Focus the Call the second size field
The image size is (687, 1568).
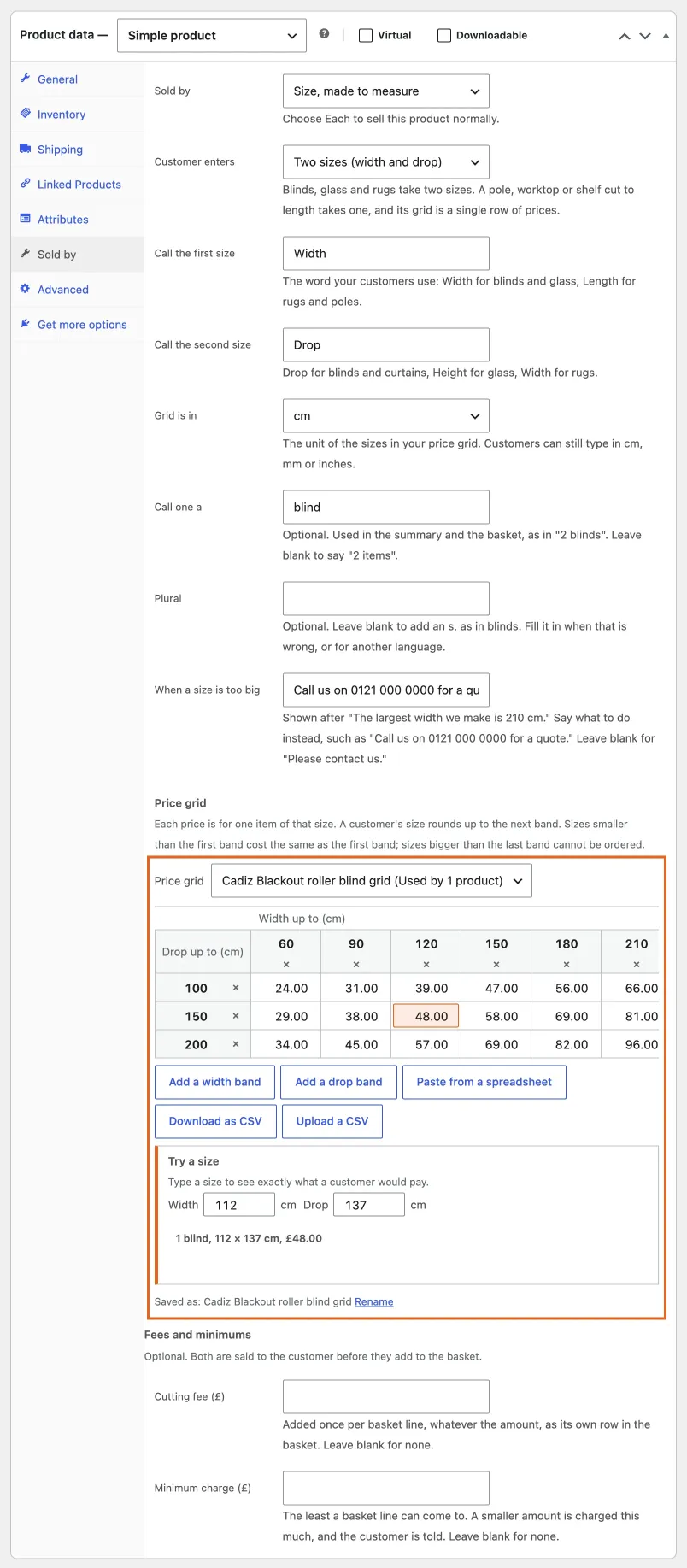(386, 345)
